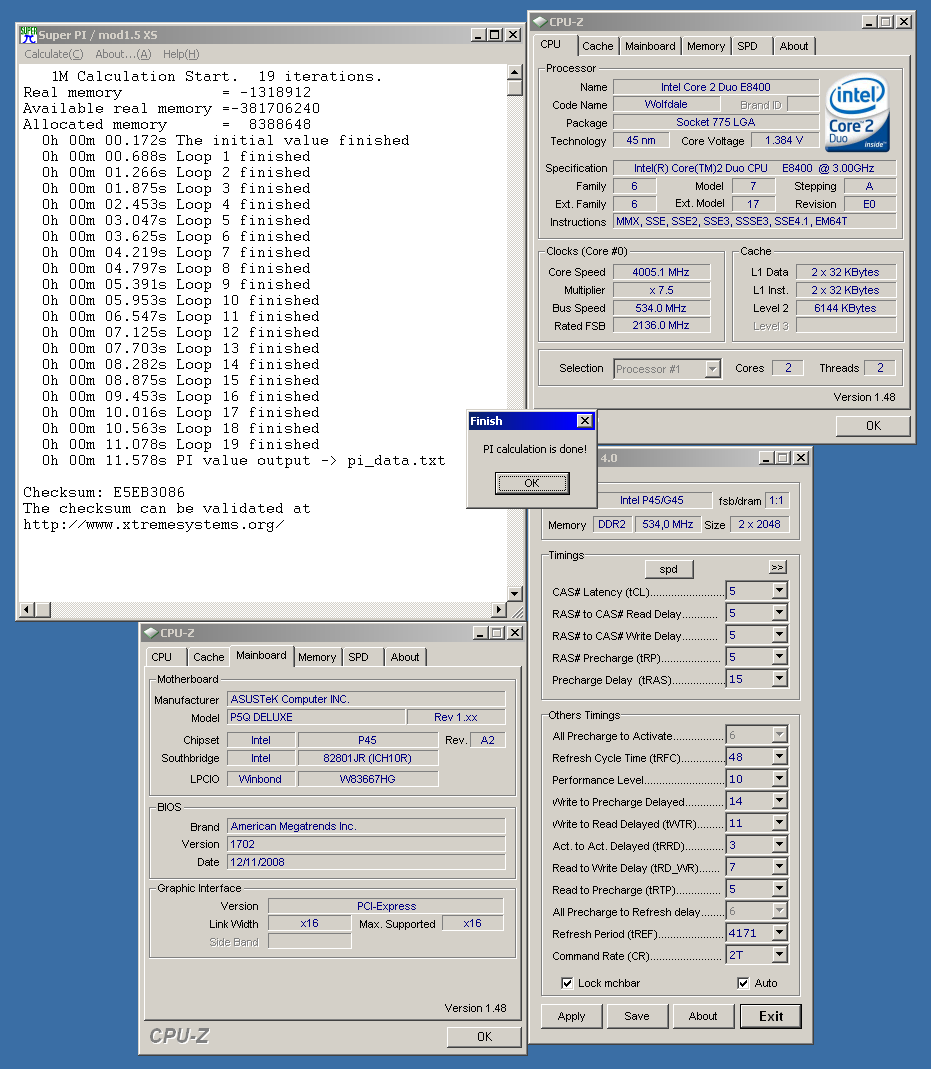Viewport: 931px width, 1069px height.
Task: Switch to About tab in top CPU-Z
Action: pyautogui.click(x=794, y=46)
